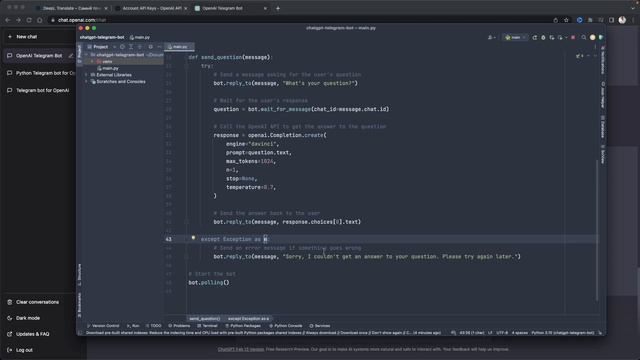This screenshot has height=360, width=640.
Task: Click the yellow lightbulb intention icon
Action: [x=193, y=238]
